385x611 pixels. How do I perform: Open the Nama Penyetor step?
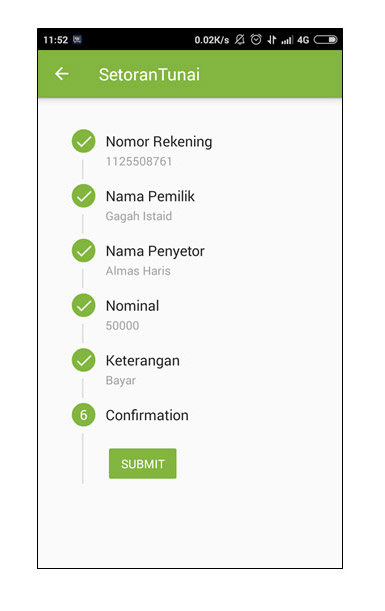click(155, 251)
